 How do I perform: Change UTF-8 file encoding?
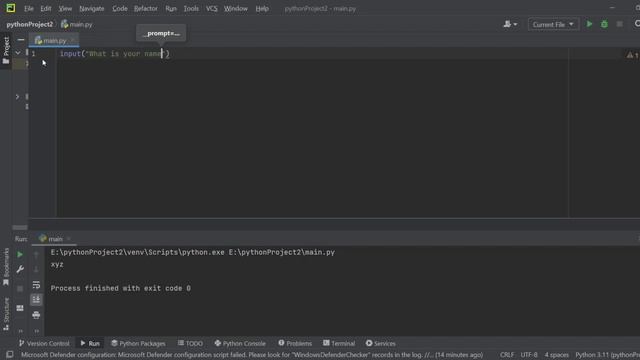pyautogui.click(x=529, y=355)
